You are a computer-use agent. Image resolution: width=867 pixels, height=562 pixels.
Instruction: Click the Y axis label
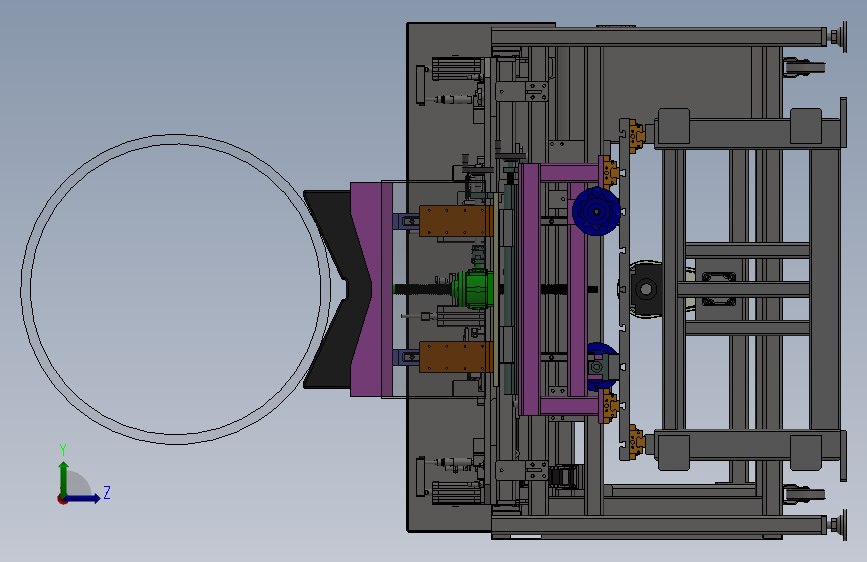(x=63, y=450)
